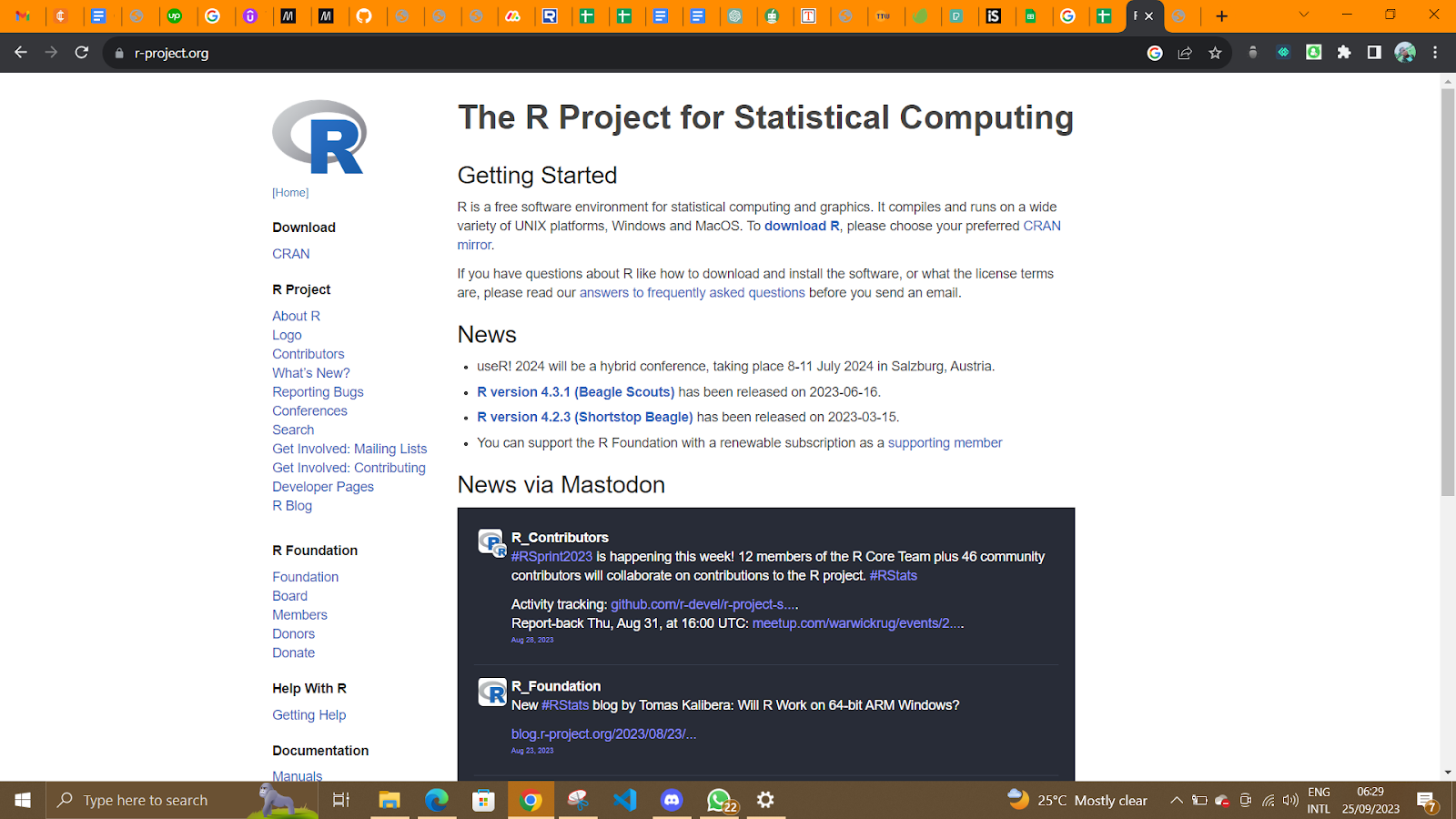Viewport: 1456px width, 819px height.
Task: Open Microsoft Edge from the taskbar
Action: 437,800
